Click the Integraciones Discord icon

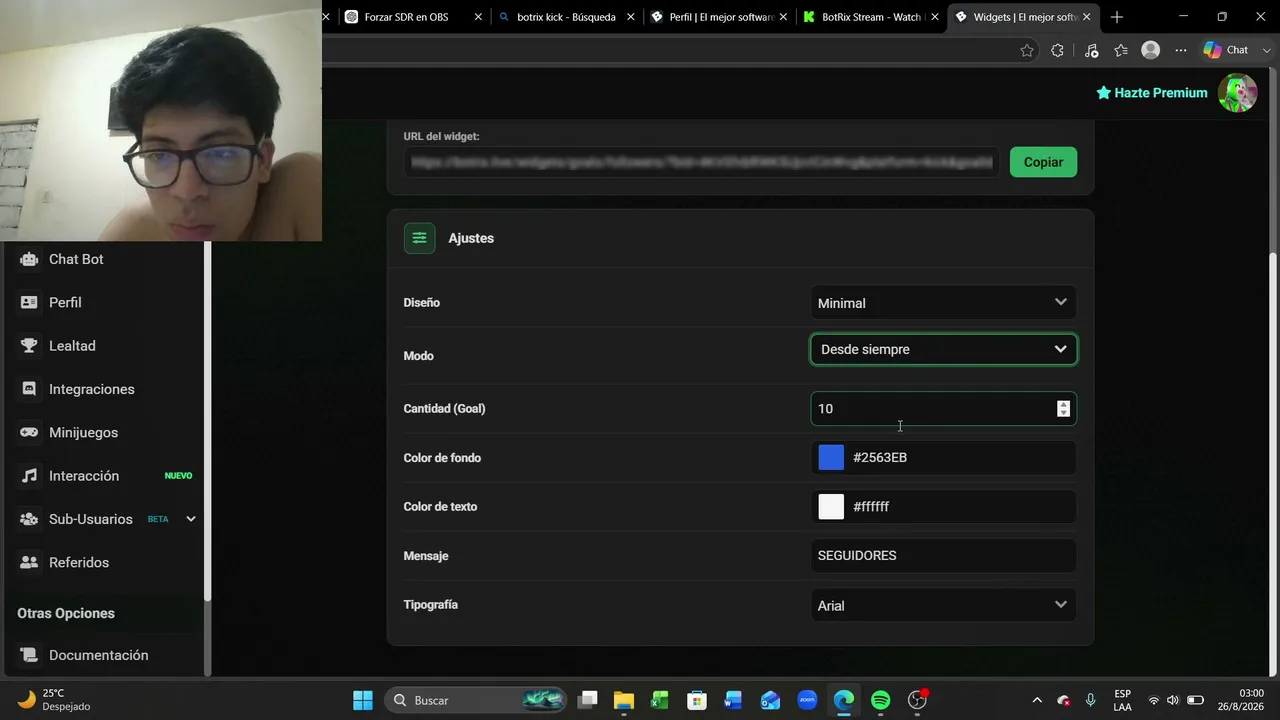[x=29, y=389]
